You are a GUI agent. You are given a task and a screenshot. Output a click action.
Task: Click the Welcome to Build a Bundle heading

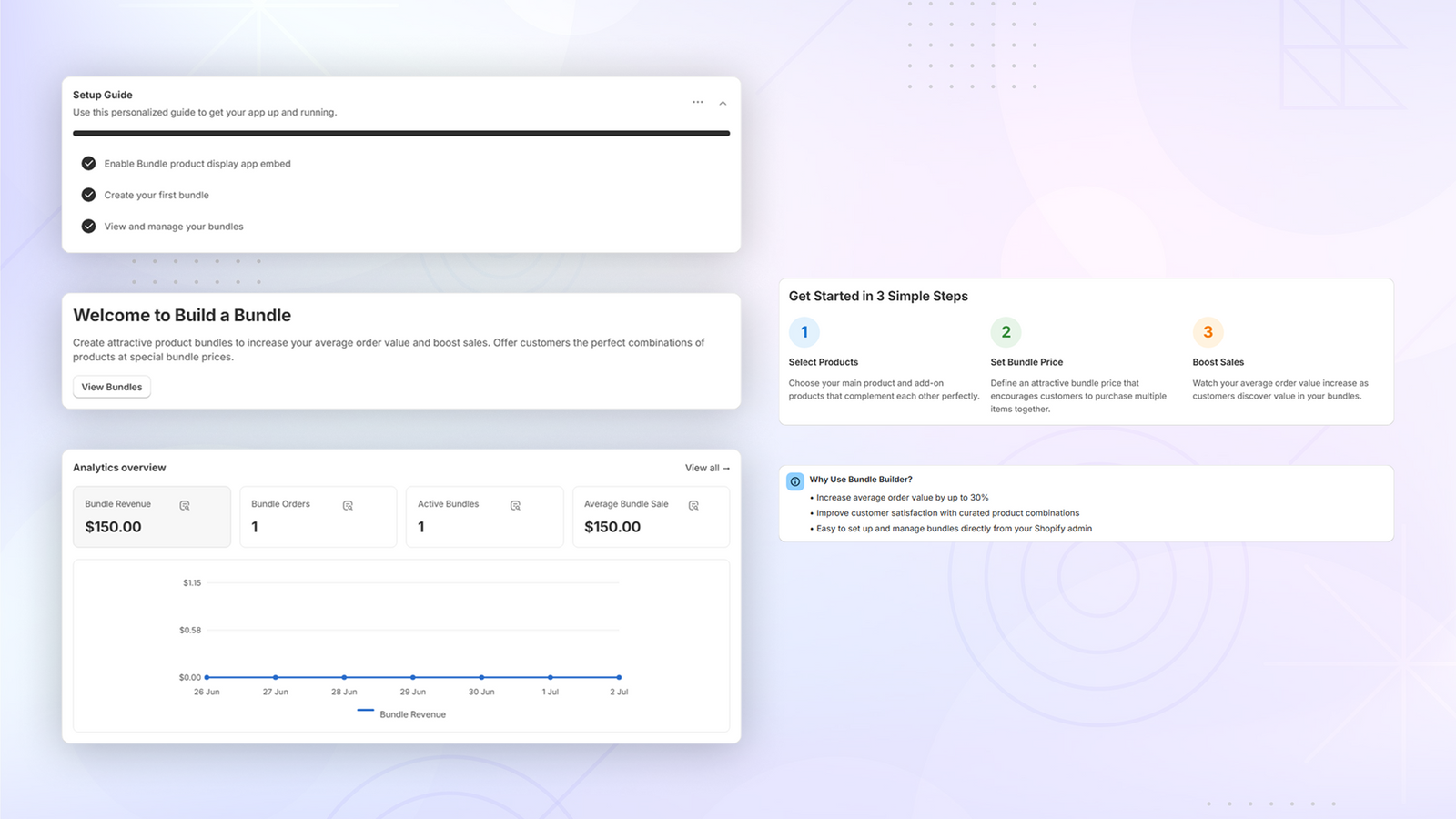click(182, 315)
